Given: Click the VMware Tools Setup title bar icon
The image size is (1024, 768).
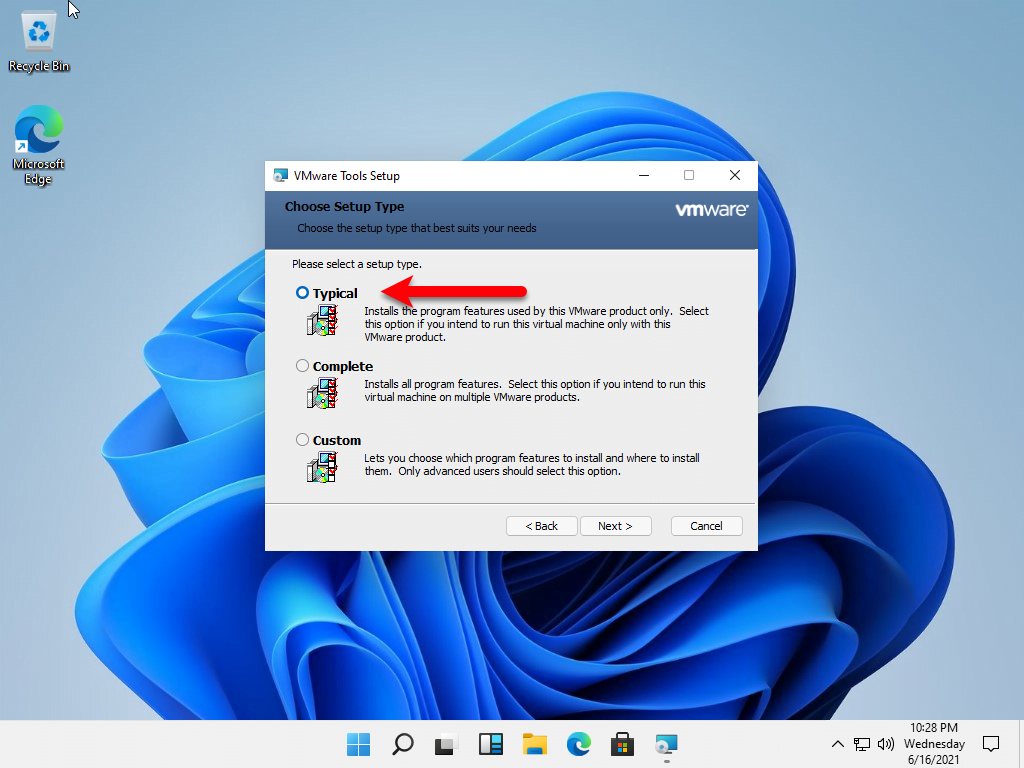Looking at the screenshot, I should 281,176.
